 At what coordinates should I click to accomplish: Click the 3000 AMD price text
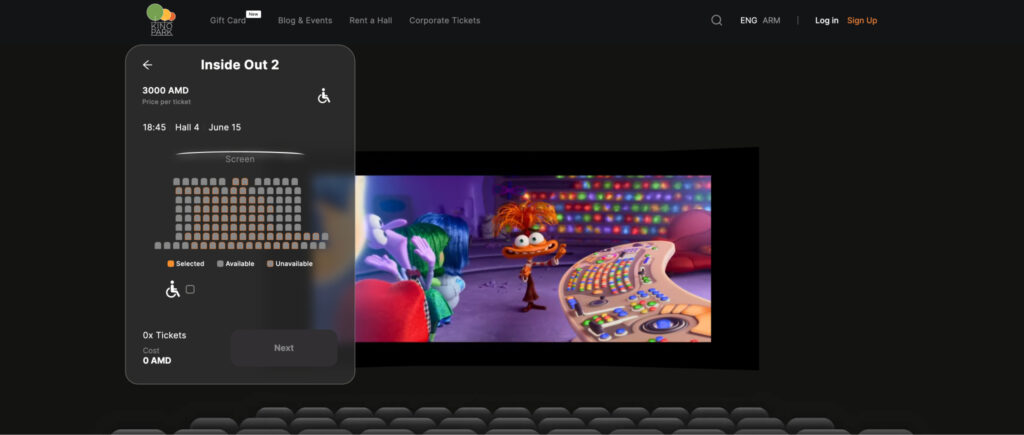pyautogui.click(x=165, y=90)
